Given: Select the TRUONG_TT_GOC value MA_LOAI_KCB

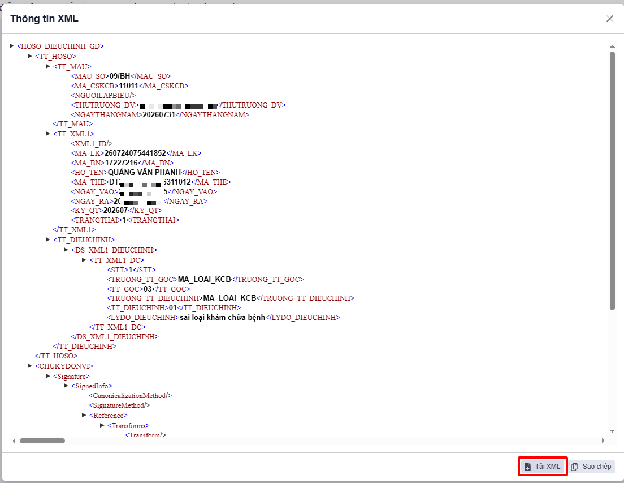Looking at the screenshot, I should (204, 279).
